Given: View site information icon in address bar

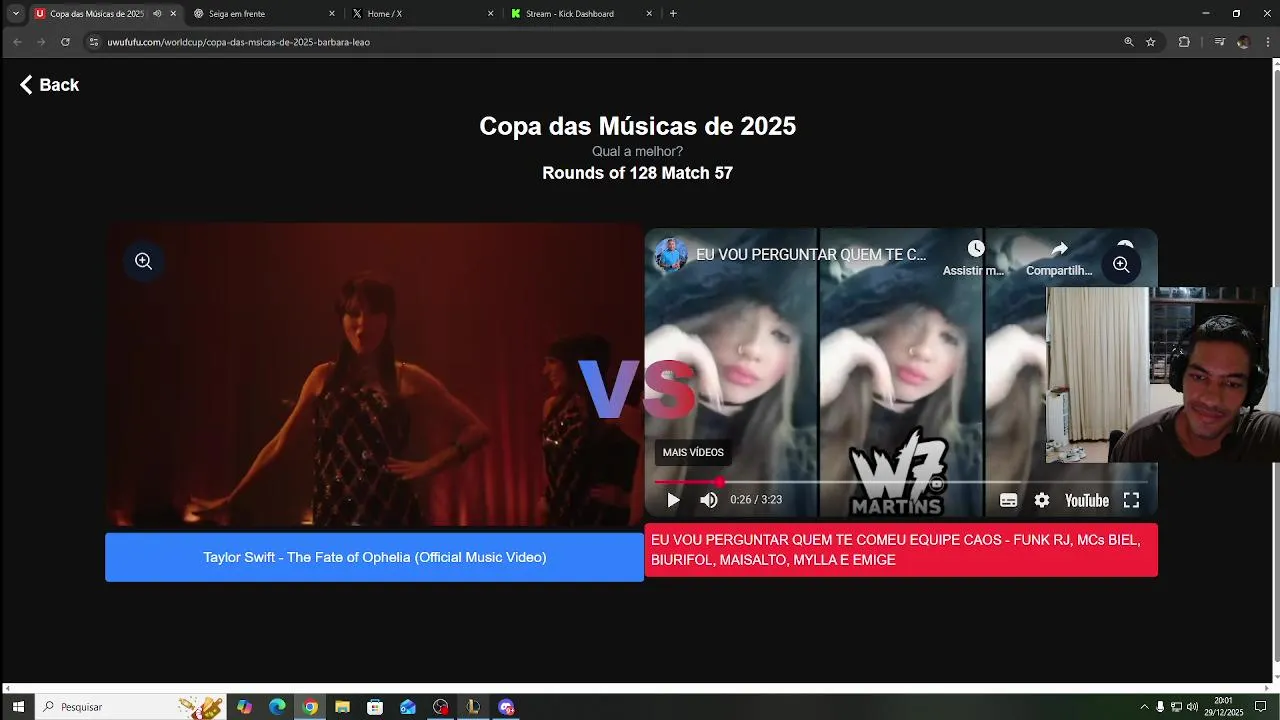Looking at the screenshot, I should point(94,42).
